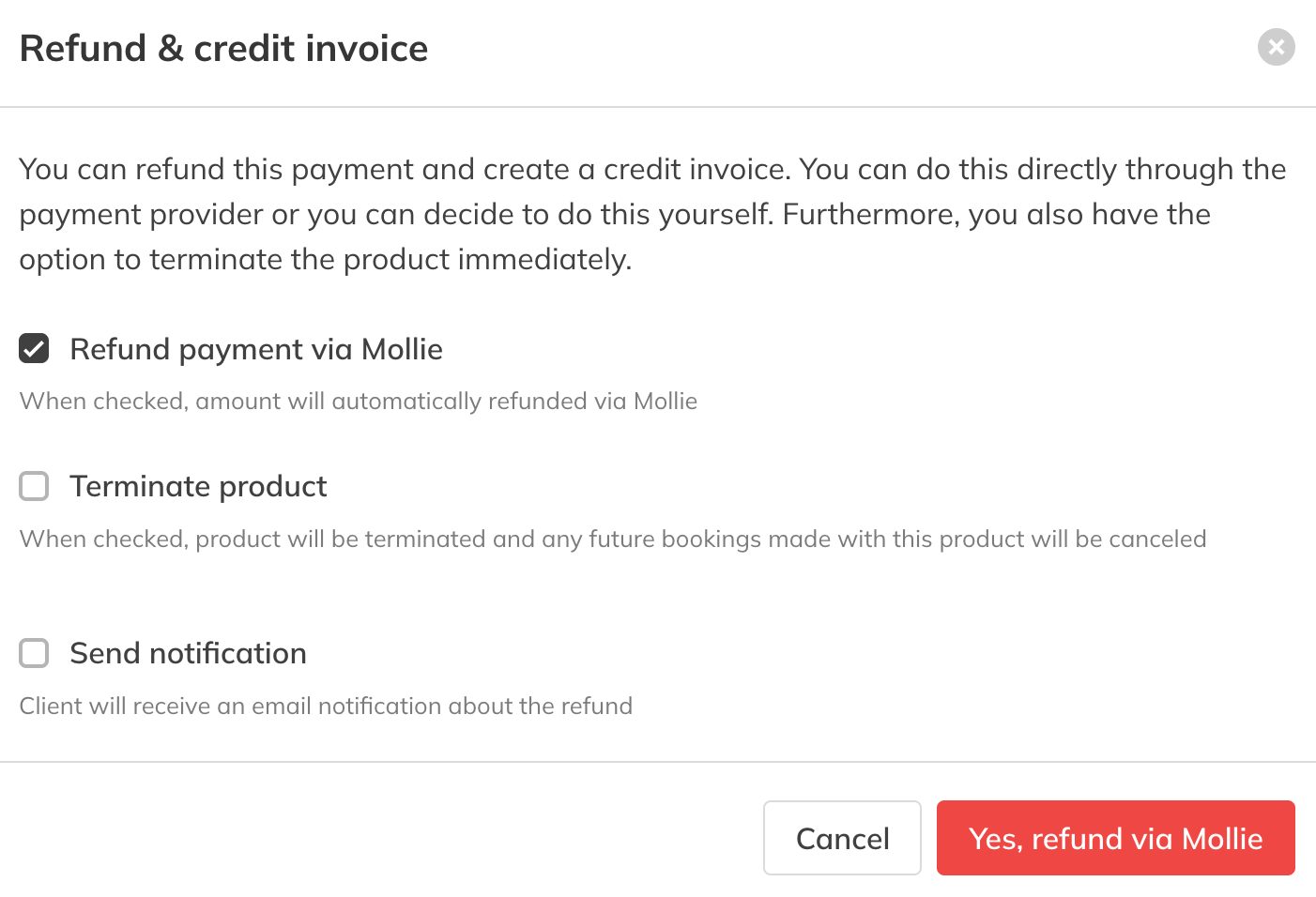Image resolution: width=1316 pixels, height=897 pixels.
Task: Click the client email notification hint text
Action: pos(326,706)
